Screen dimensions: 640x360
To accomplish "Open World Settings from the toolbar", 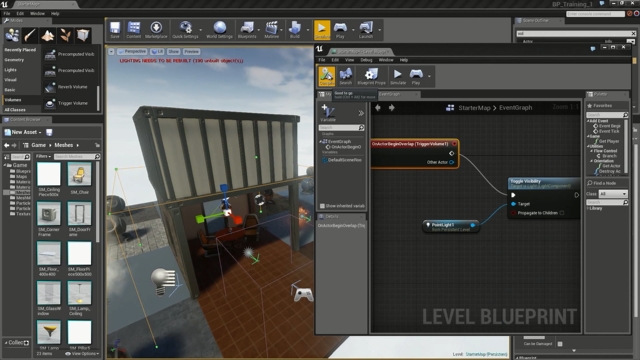I will (219, 30).
